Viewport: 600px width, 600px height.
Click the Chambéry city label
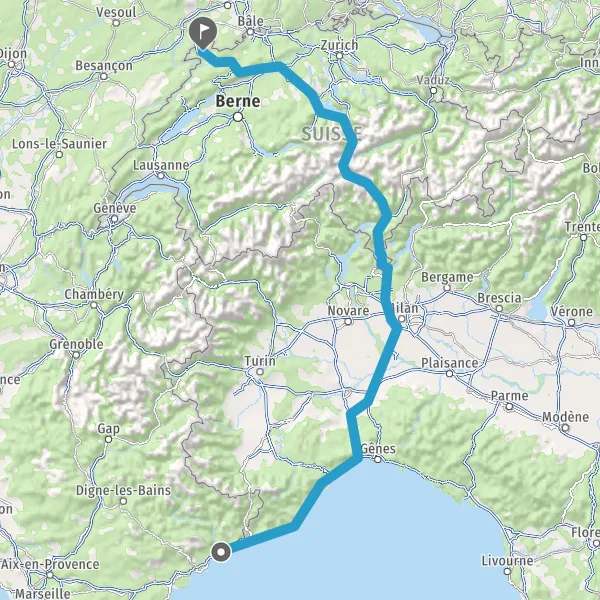(x=94, y=294)
